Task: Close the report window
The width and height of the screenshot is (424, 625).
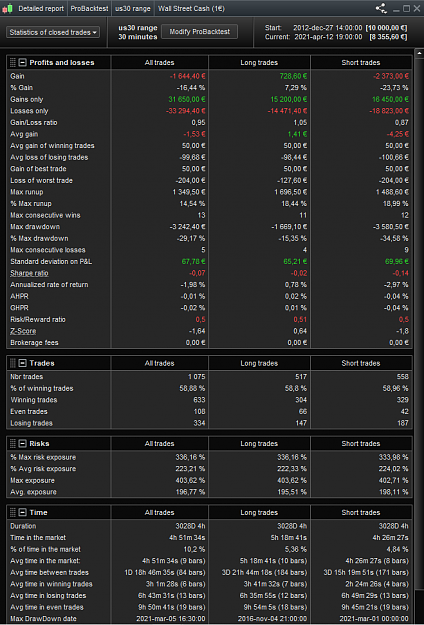Action: 416,8
